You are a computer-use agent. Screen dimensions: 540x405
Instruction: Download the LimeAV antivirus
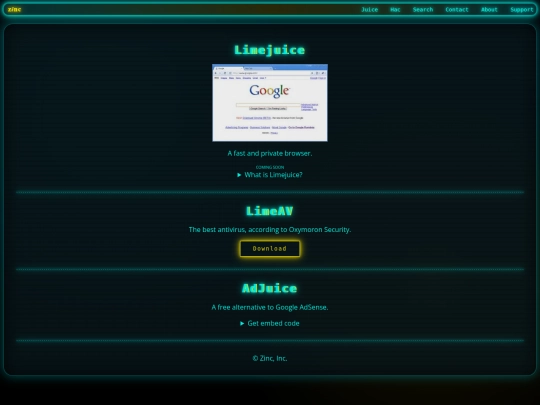tap(270, 249)
